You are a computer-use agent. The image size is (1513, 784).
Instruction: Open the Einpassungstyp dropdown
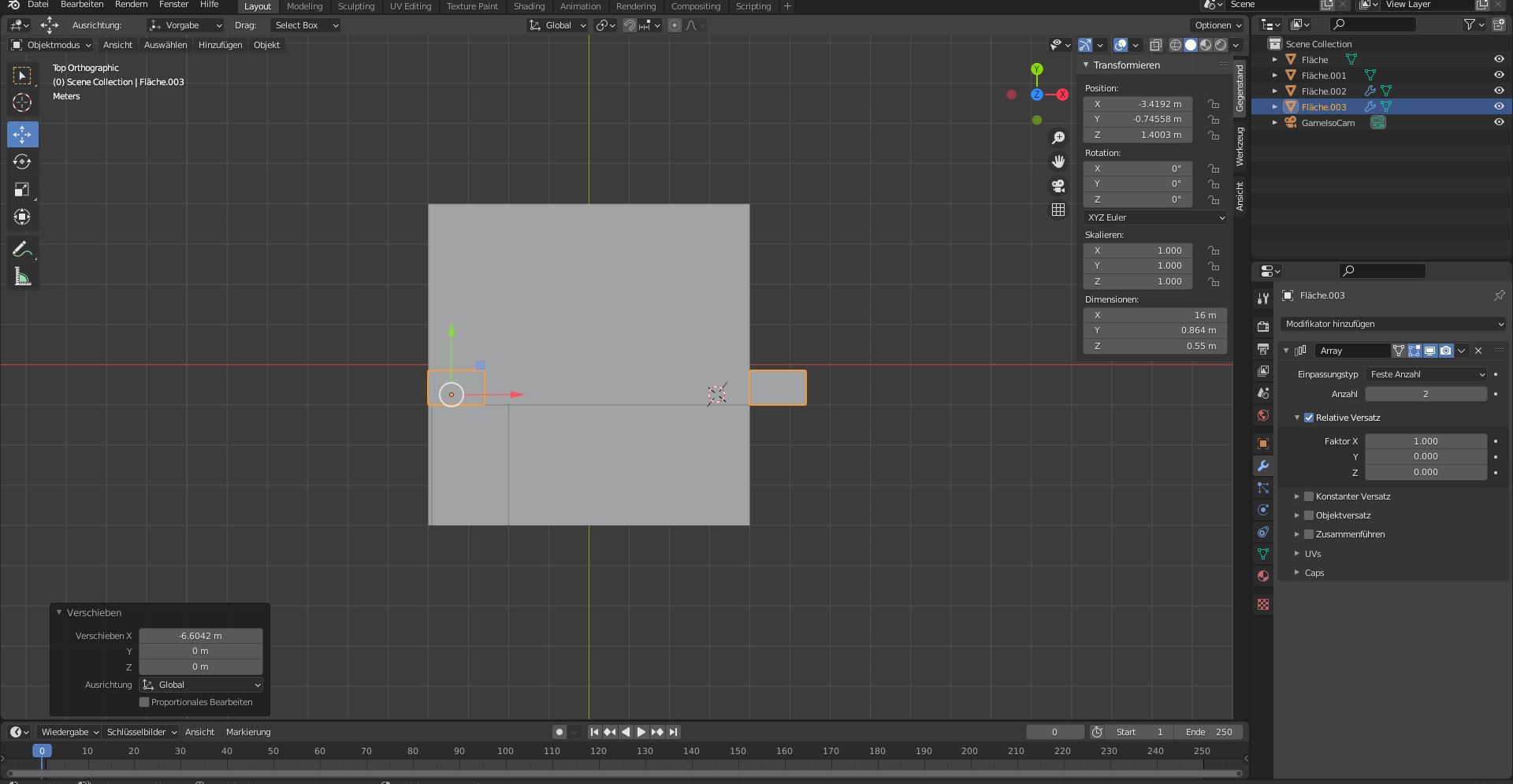point(1426,374)
